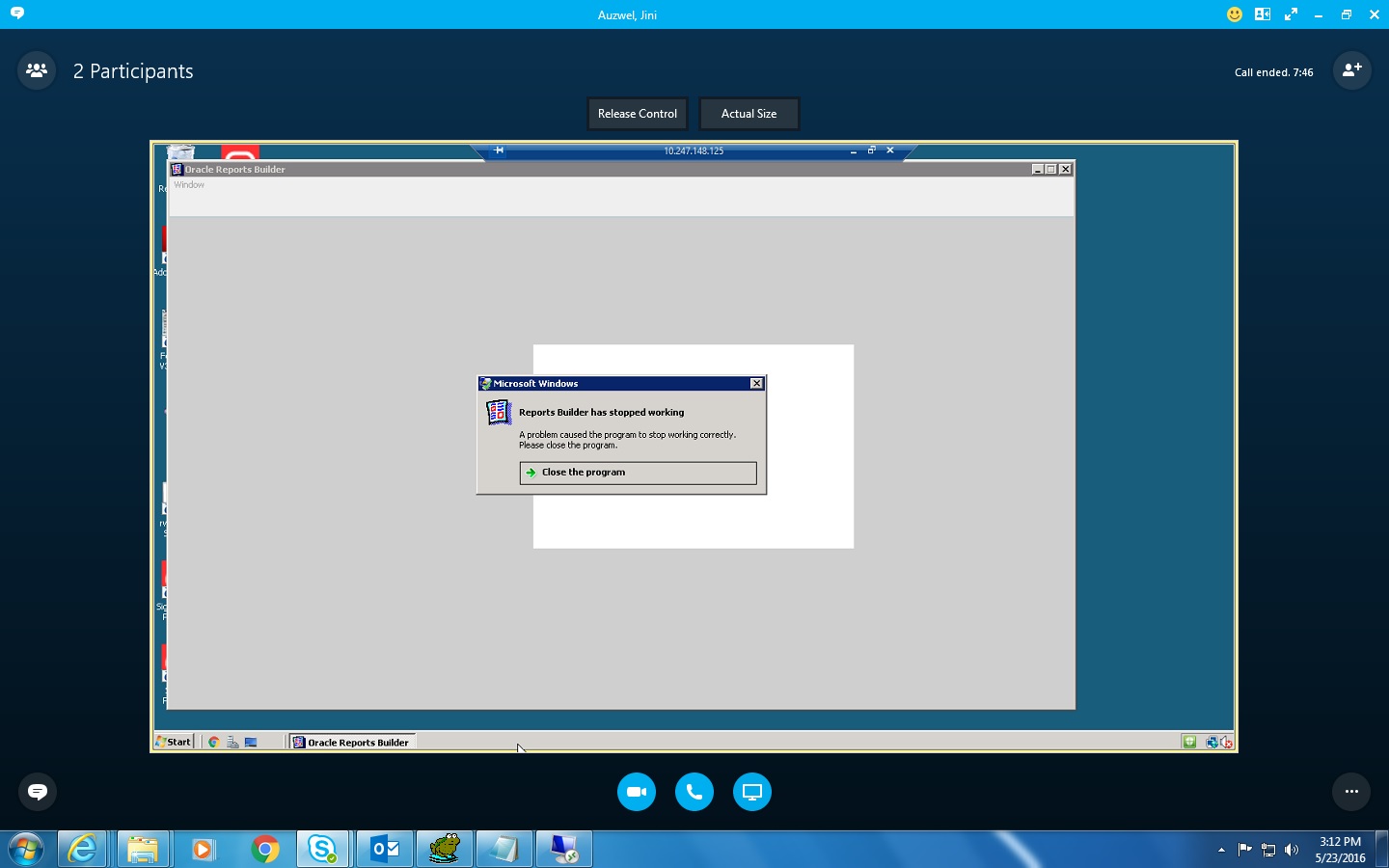Image resolution: width=1389 pixels, height=868 pixels.
Task: Open Outlook from the Windows taskbar
Action: click(x=385, y=849)
